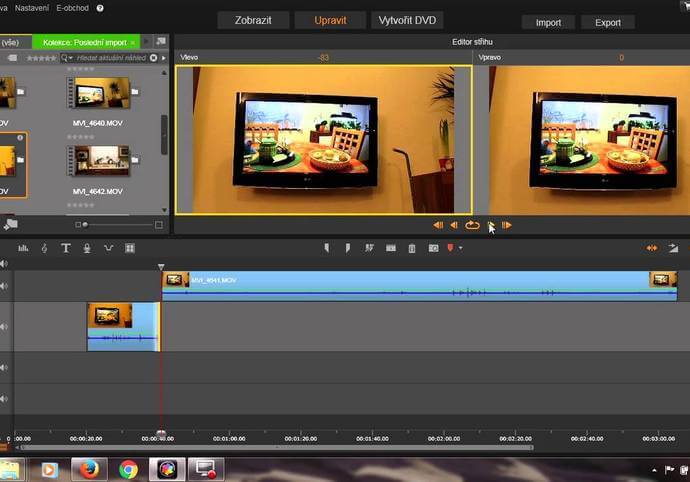Image resolution: width=690 pixels, height=482 pixels.
Task: Click the library scroll-down arrow
Action: [164, 210]
